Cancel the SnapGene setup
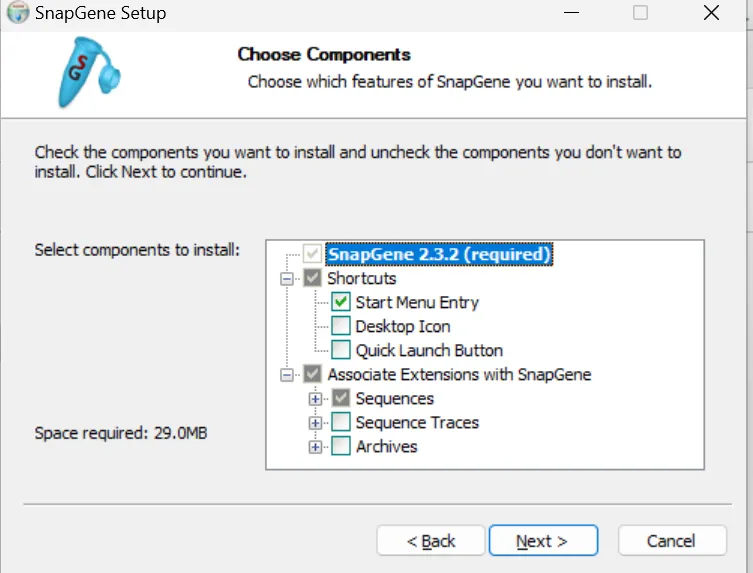Image resolution: width=753 pixels, height=573 pixels. (671, 541)
